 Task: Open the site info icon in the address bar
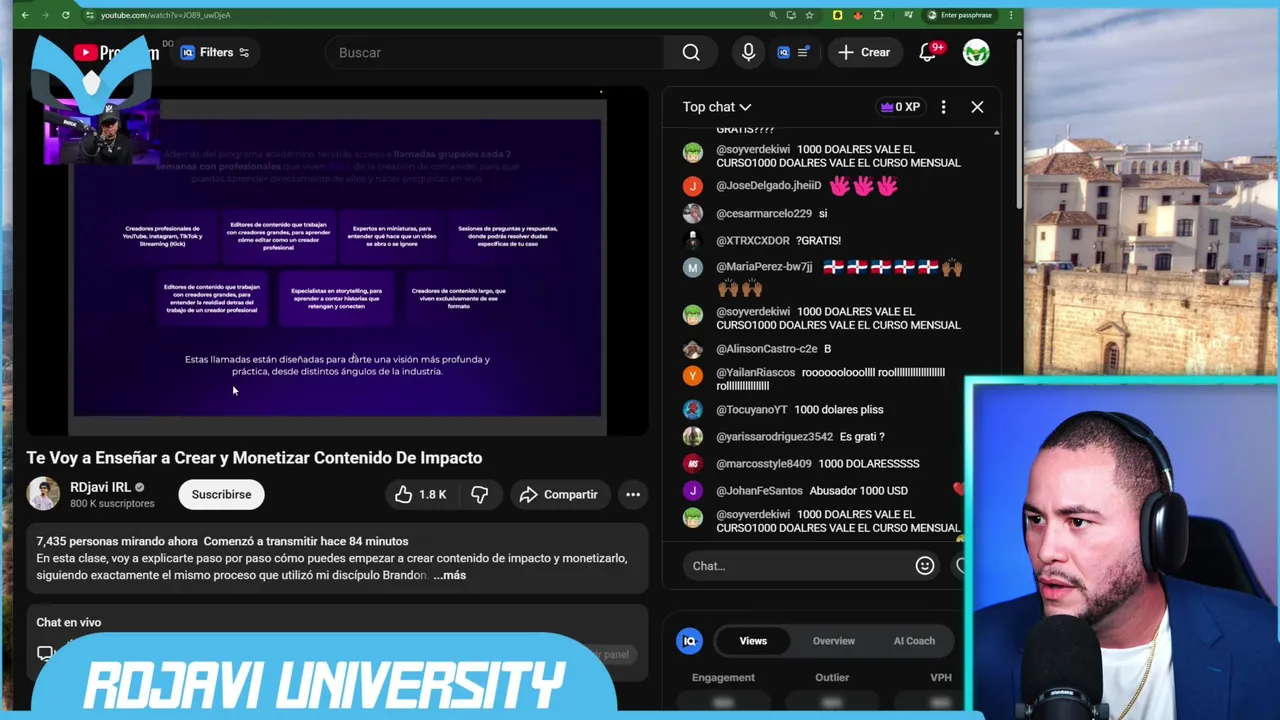tap(89, 15)
